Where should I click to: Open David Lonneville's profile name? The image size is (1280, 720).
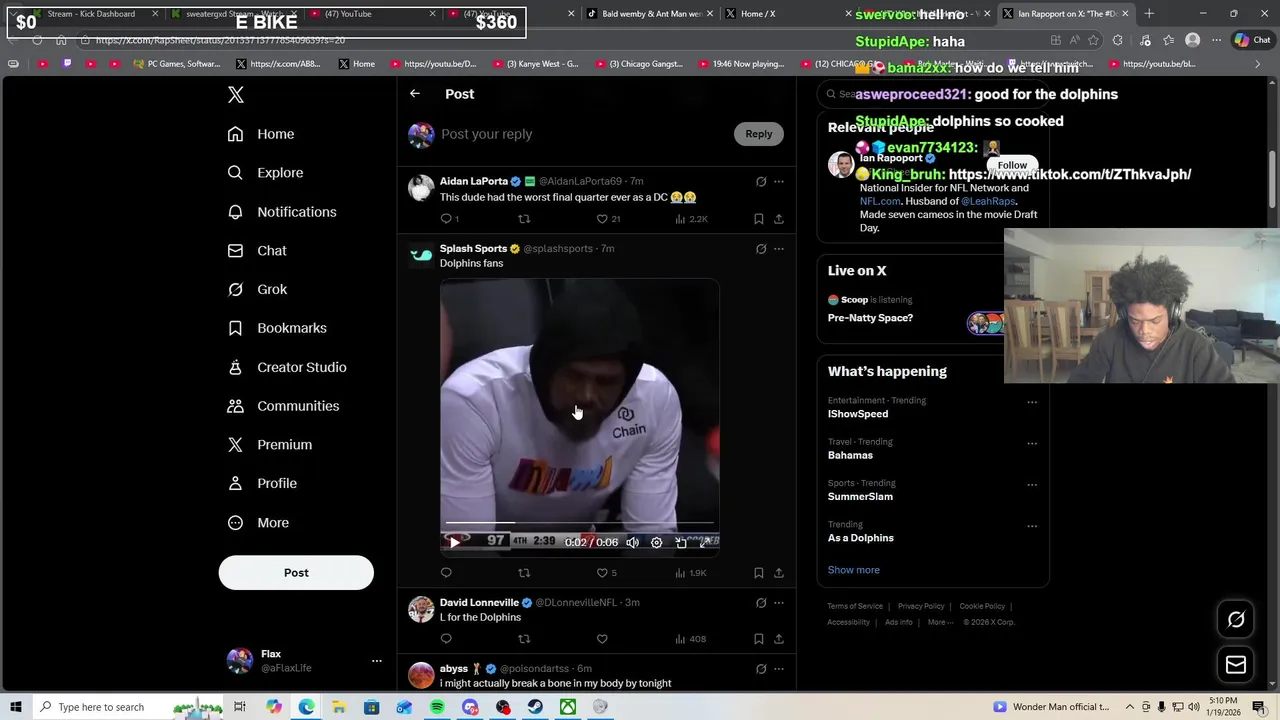tap(479, 603)
